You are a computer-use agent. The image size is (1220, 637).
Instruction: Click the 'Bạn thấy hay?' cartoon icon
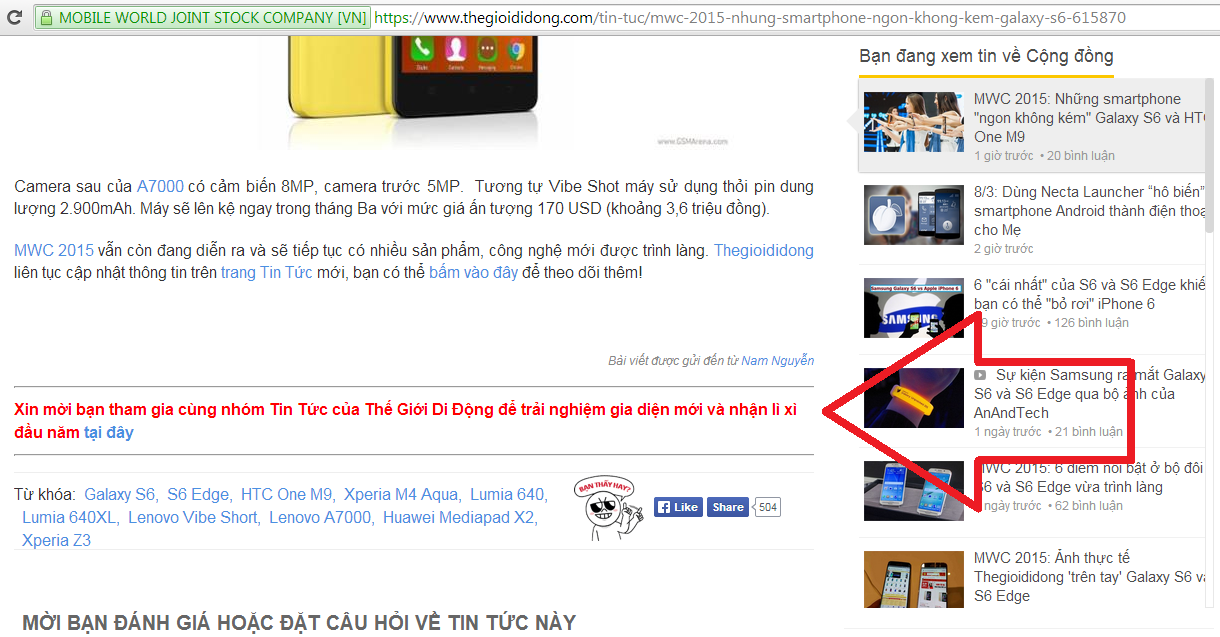click(607, 507)
